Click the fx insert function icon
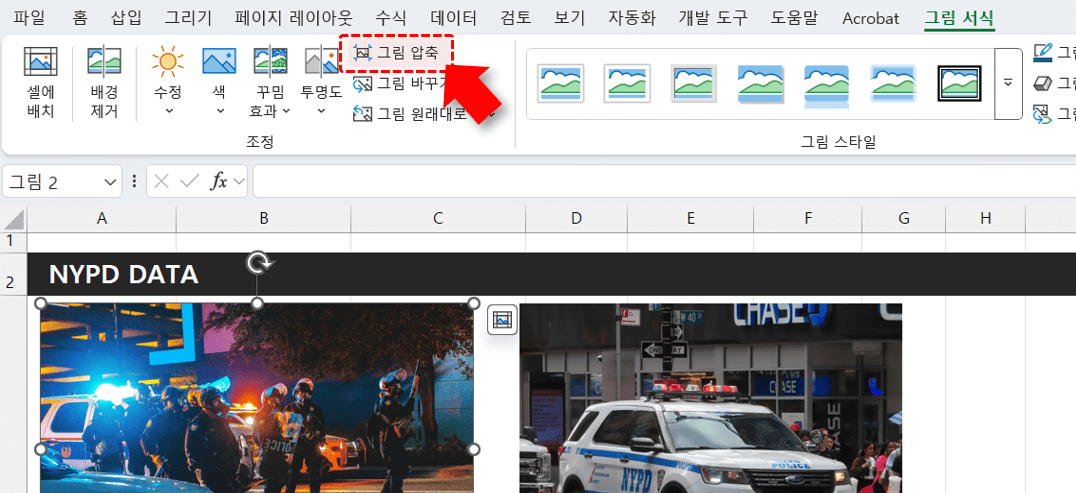This screenshot has width=1076, height=493. (x=219, y=181)
